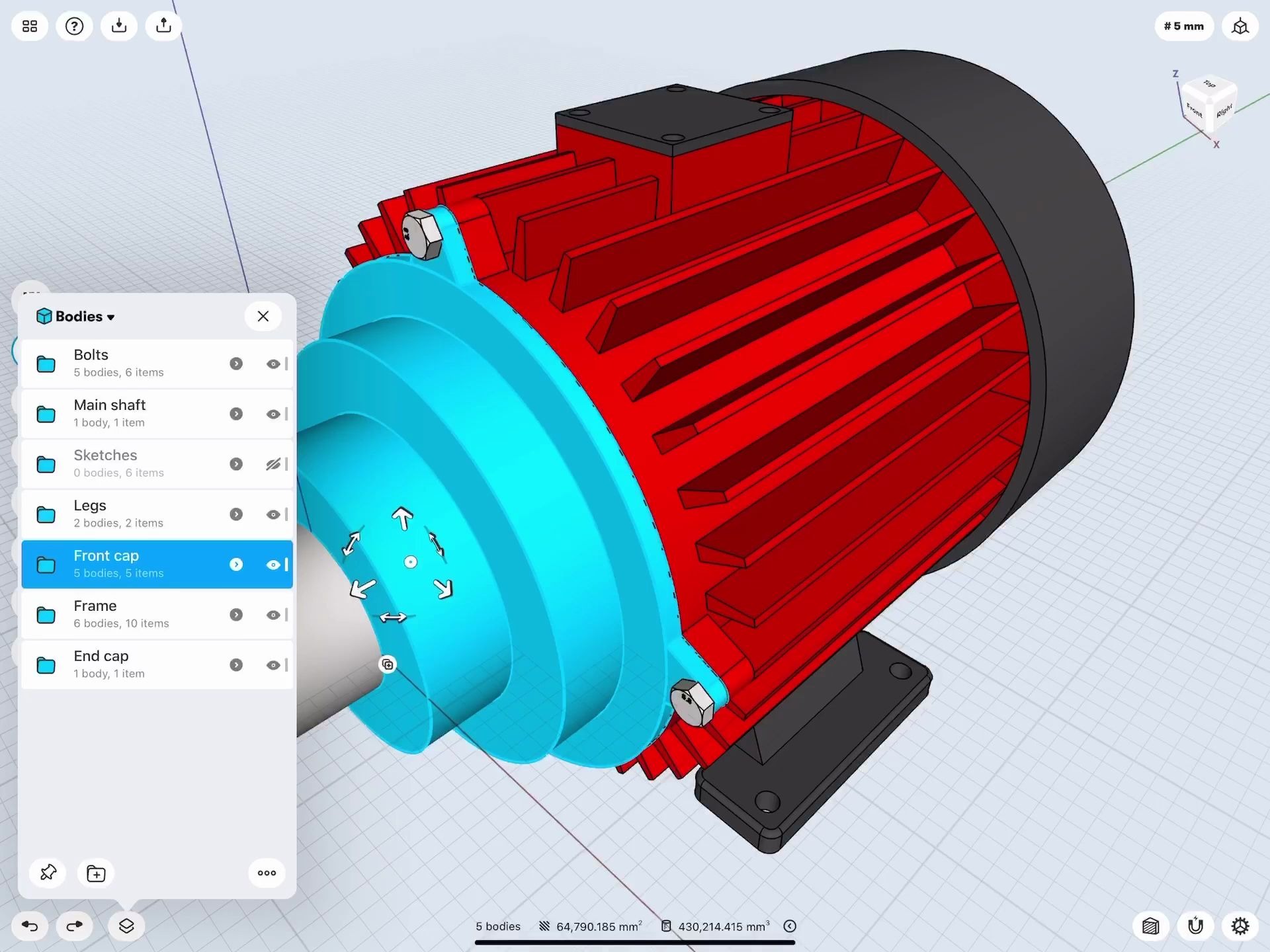The image size is (1270, 952).
Task: Click the redo arrow icon
Action: [x=74, y=926]
